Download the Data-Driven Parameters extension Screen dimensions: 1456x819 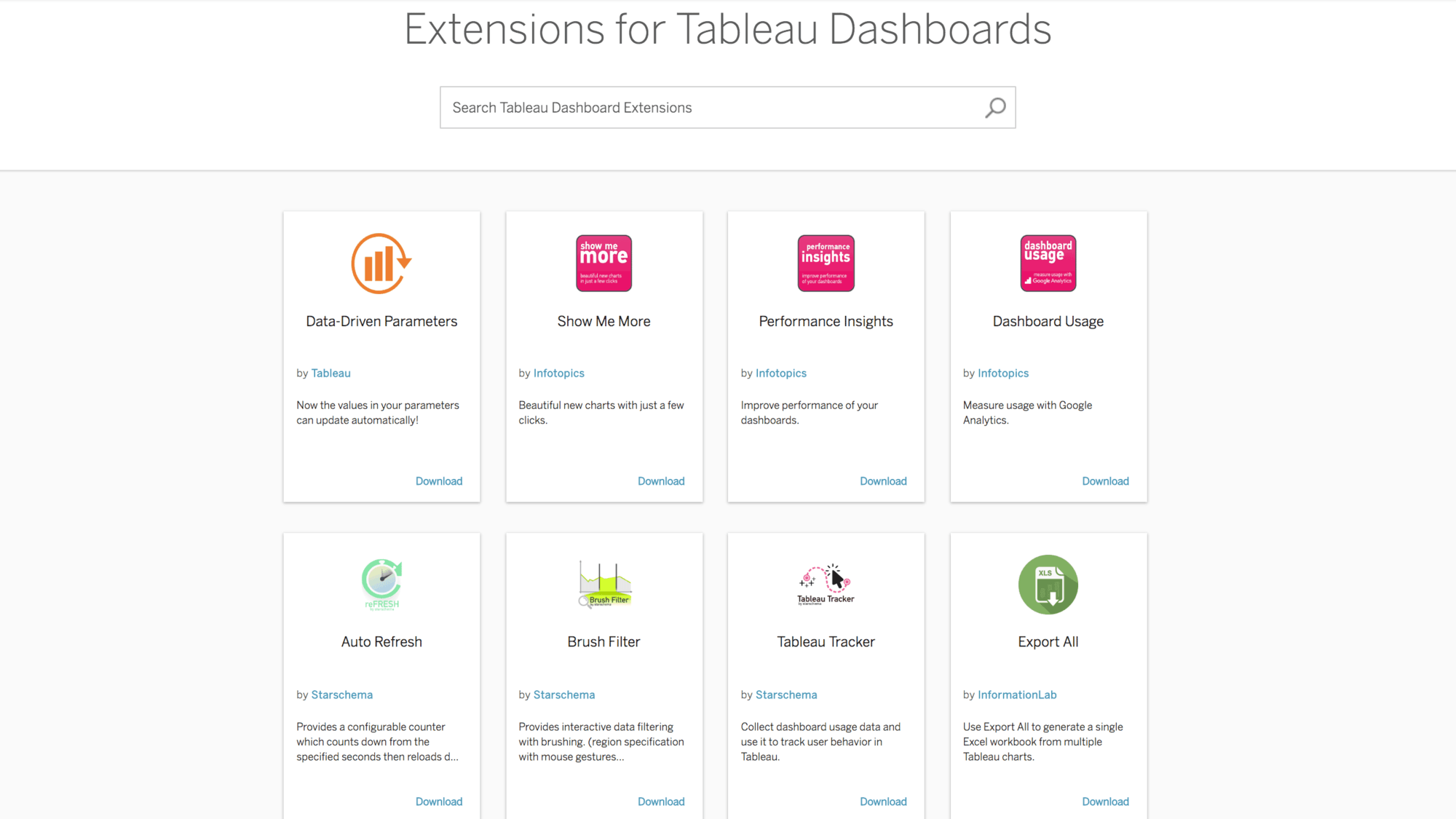point(438,481)
